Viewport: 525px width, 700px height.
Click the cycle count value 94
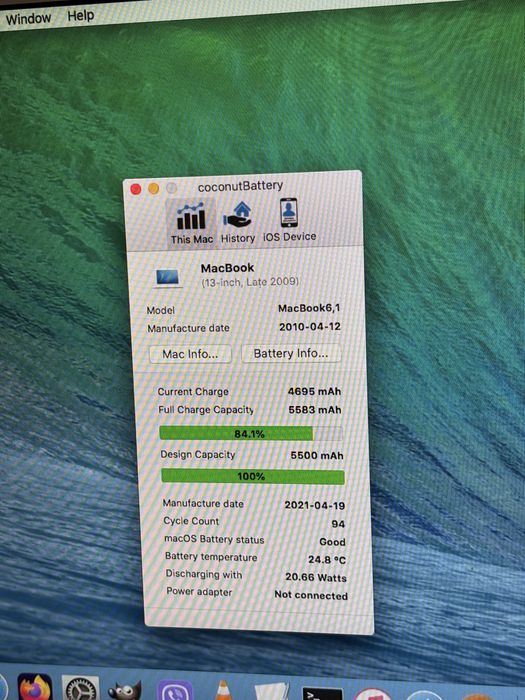pos(338,524)
